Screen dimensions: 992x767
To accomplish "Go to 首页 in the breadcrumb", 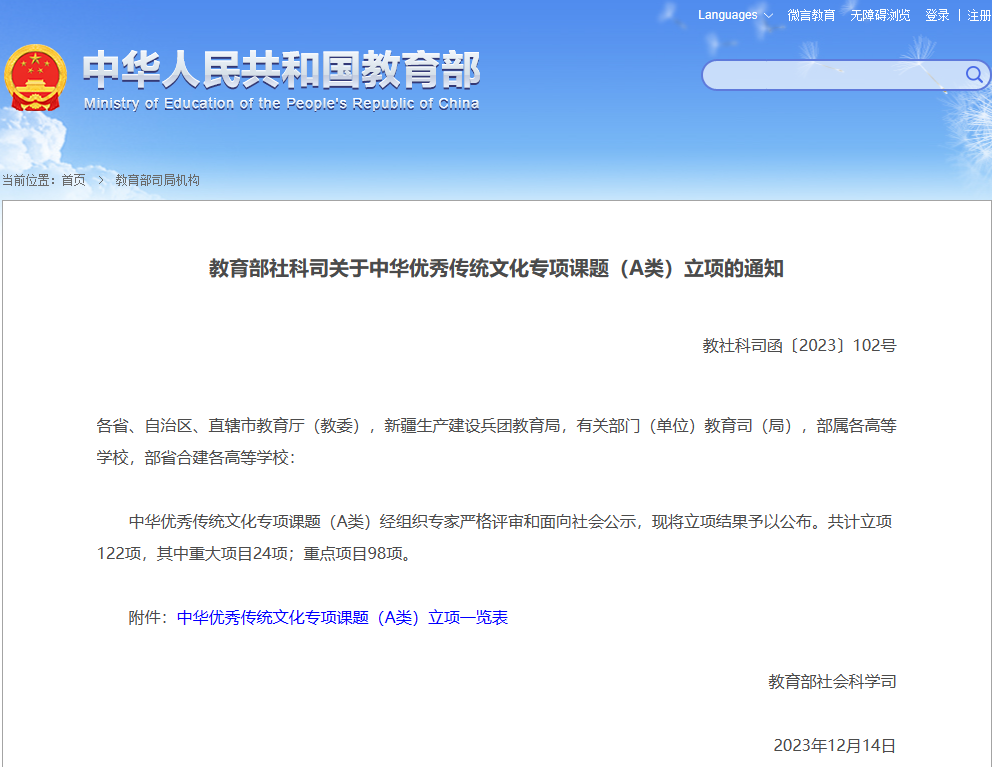I will click(x=73, y=180).
